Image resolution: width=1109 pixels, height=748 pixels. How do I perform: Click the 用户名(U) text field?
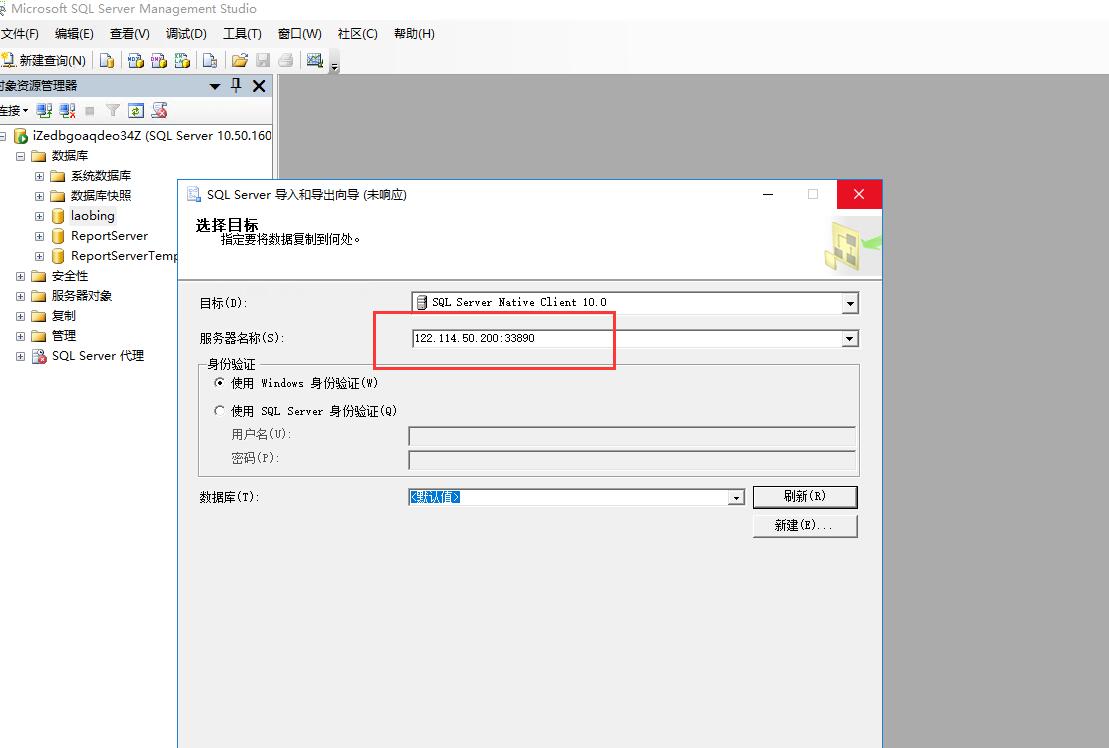coord(632,436)
